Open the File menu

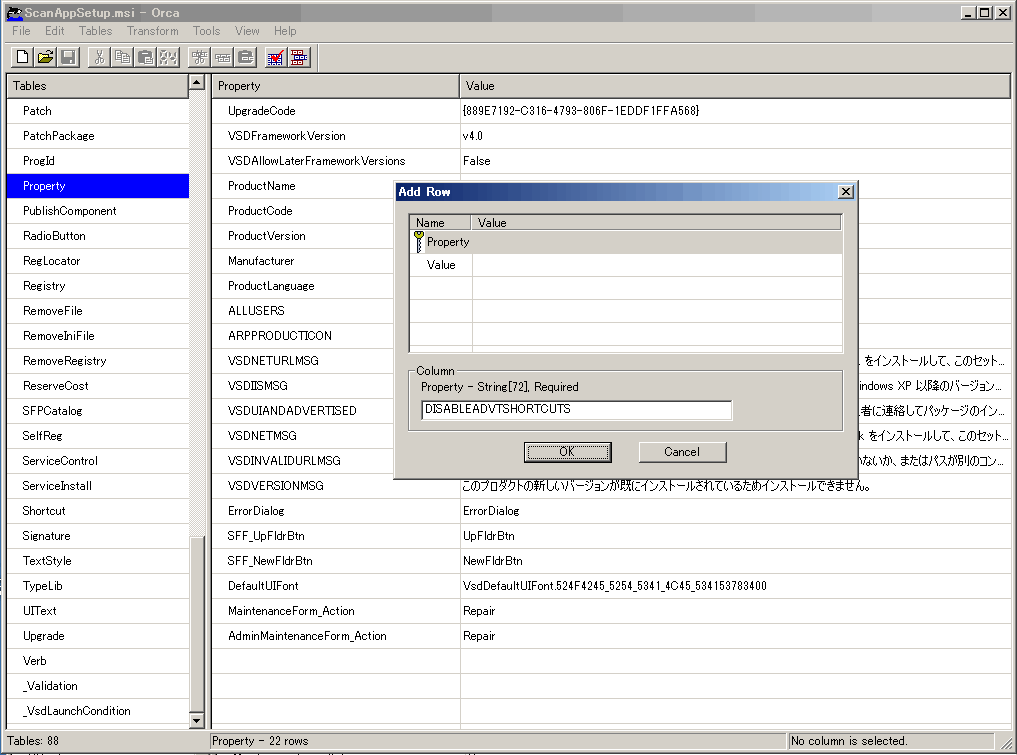[21, 31]
